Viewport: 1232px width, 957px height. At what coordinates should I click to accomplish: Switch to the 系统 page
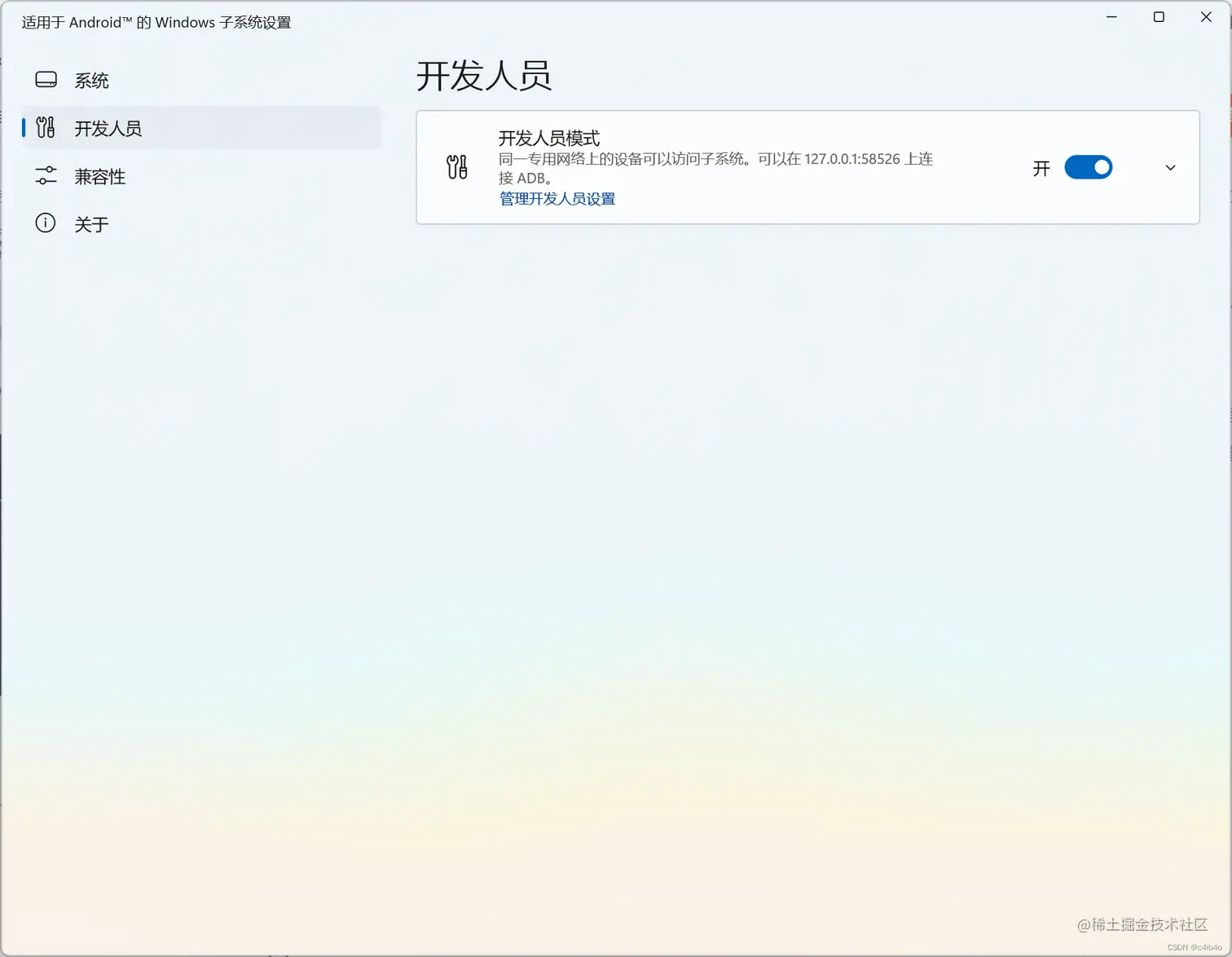92,80
